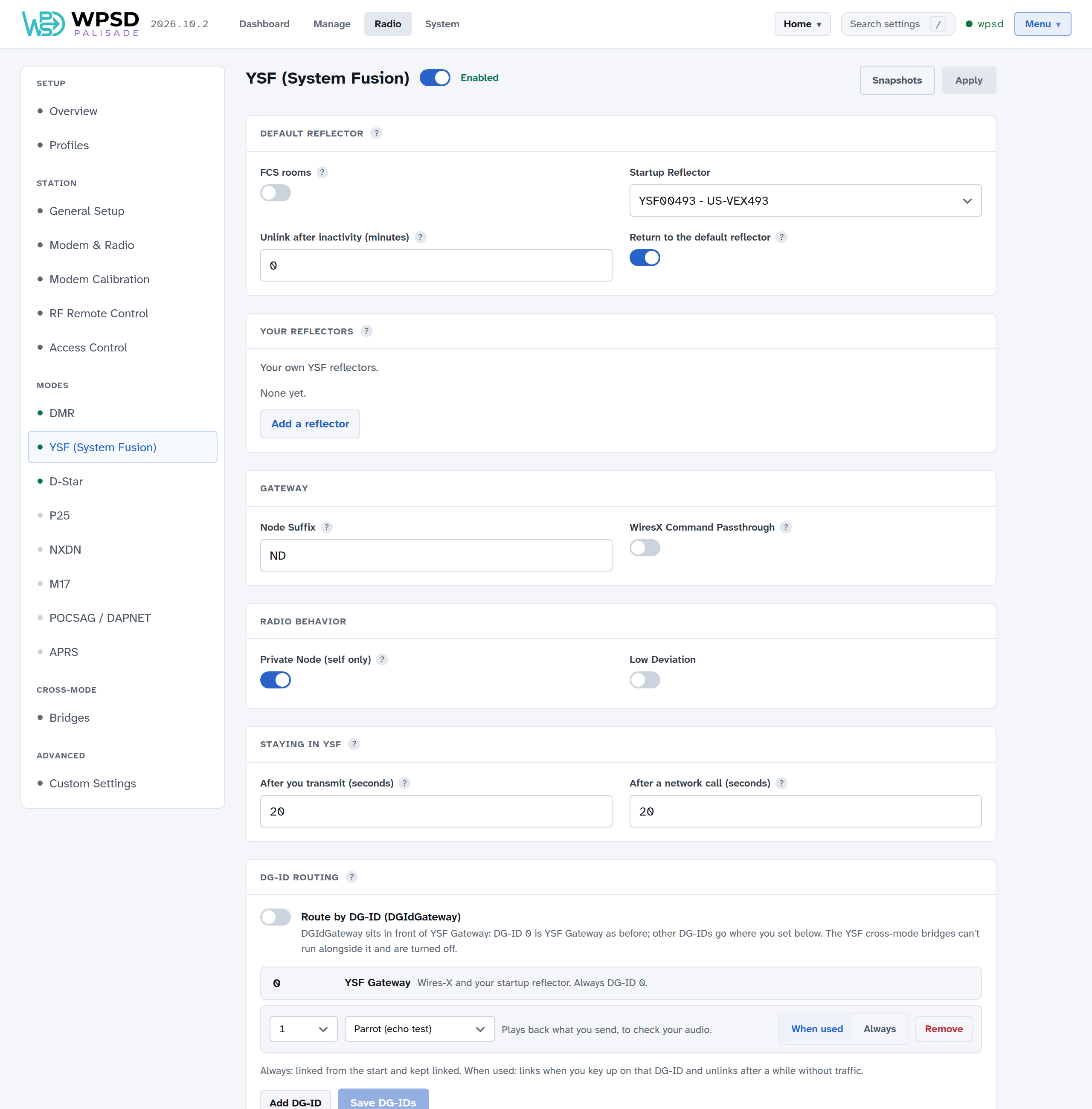Show help for Node Suffix

pyautogui.click(x=326, y=527)
